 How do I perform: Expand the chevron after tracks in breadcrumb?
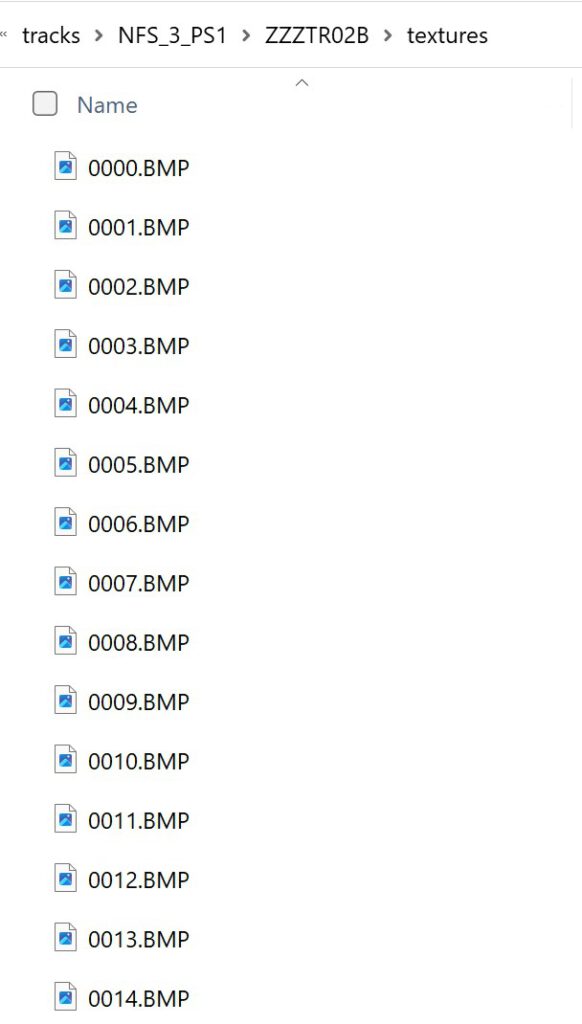pyautogui.click(x=99, y=35)
